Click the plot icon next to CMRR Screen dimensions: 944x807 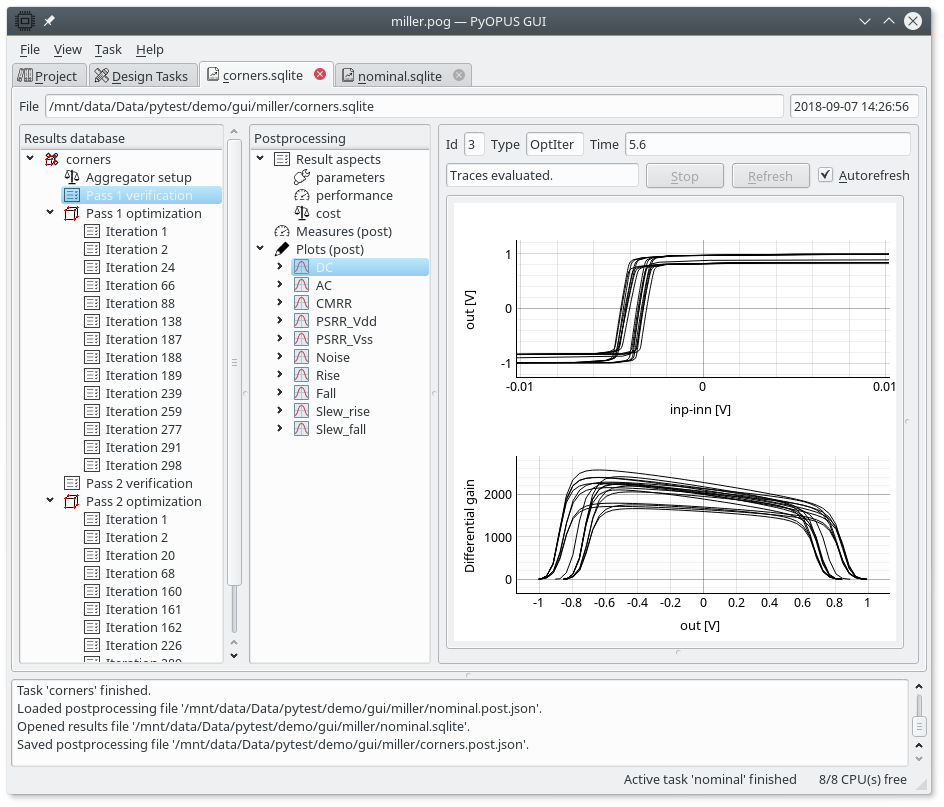tap(302, 303)
